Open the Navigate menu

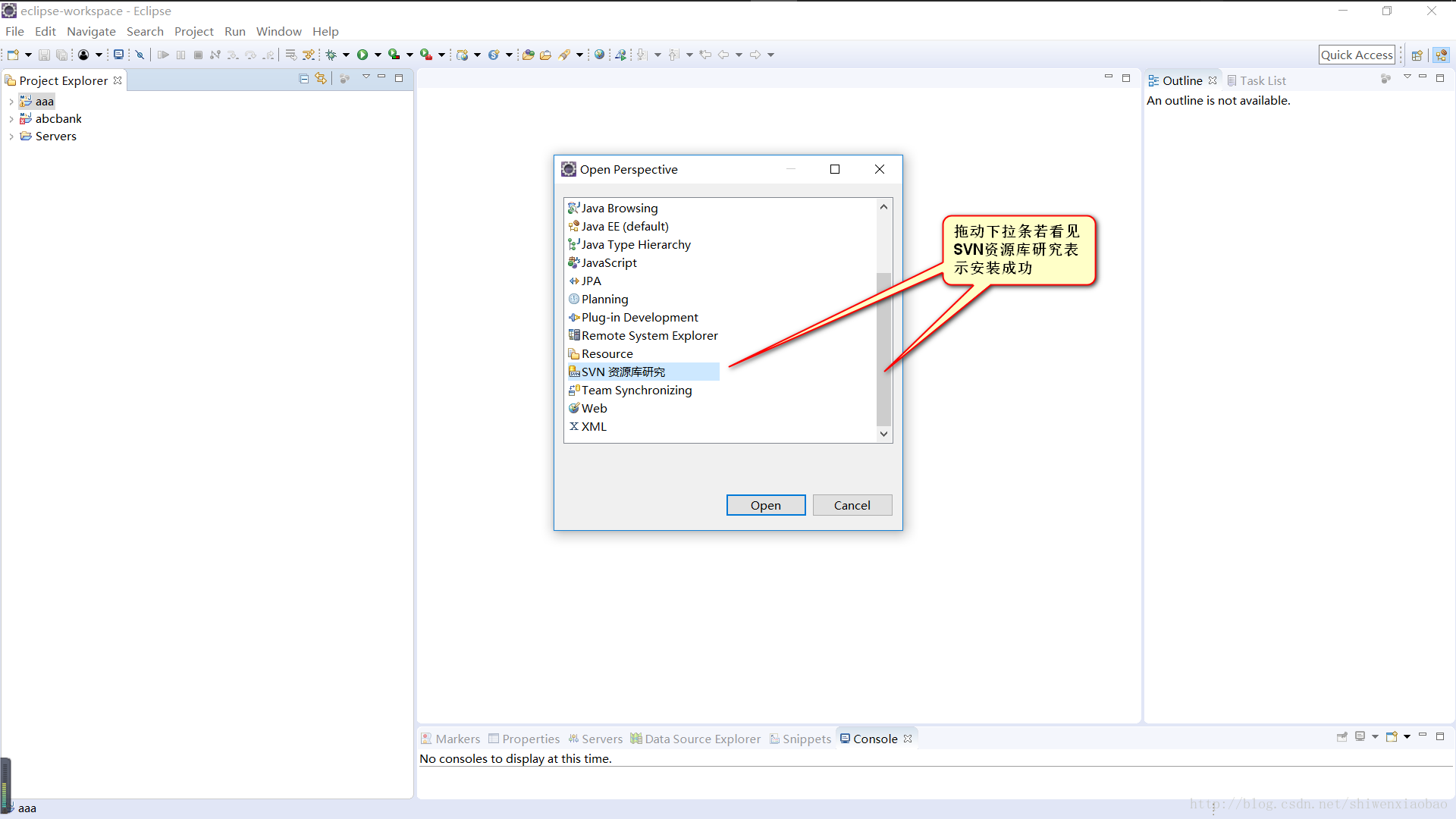[91, 31]
